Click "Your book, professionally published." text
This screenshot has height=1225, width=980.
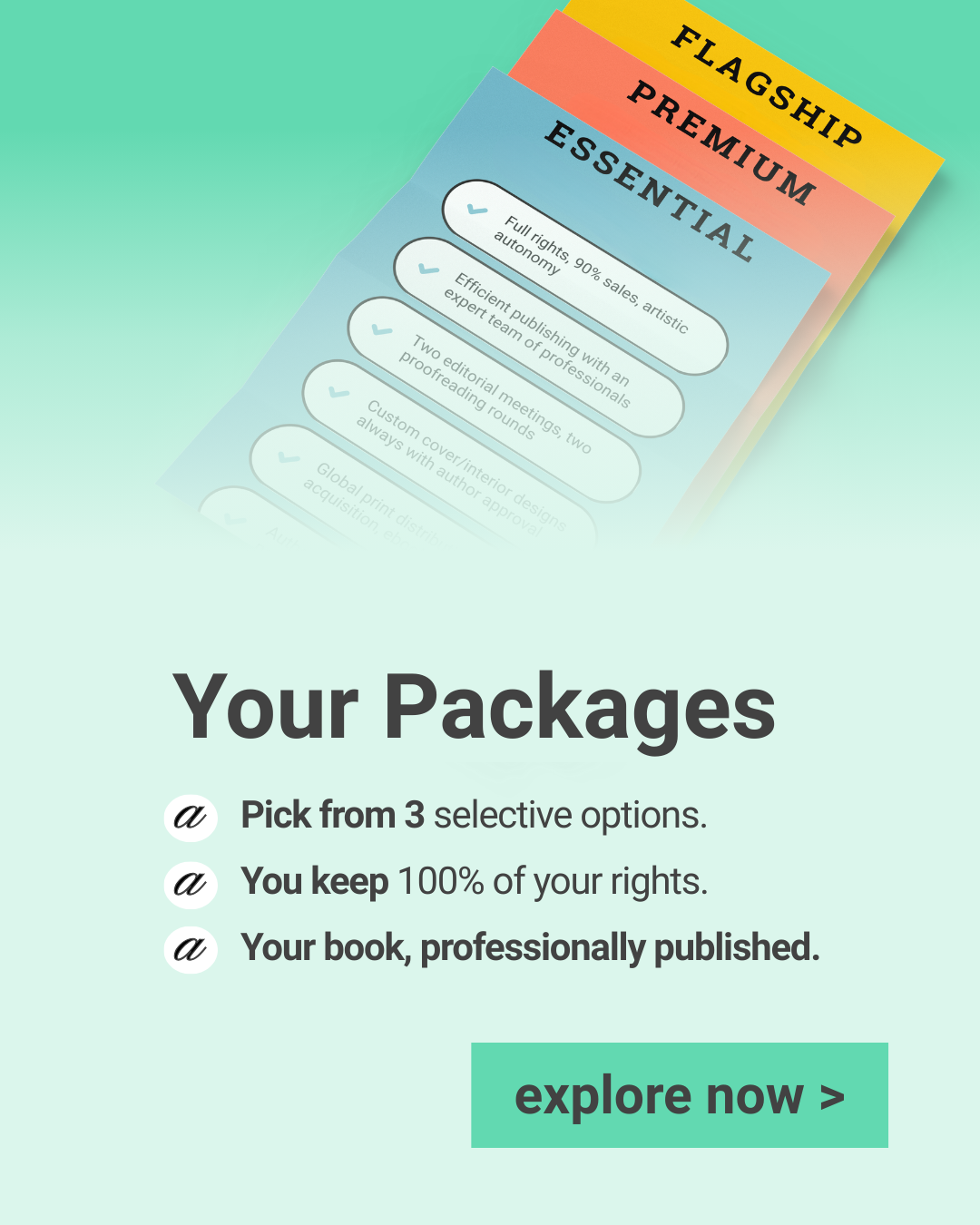pos(530,948)
